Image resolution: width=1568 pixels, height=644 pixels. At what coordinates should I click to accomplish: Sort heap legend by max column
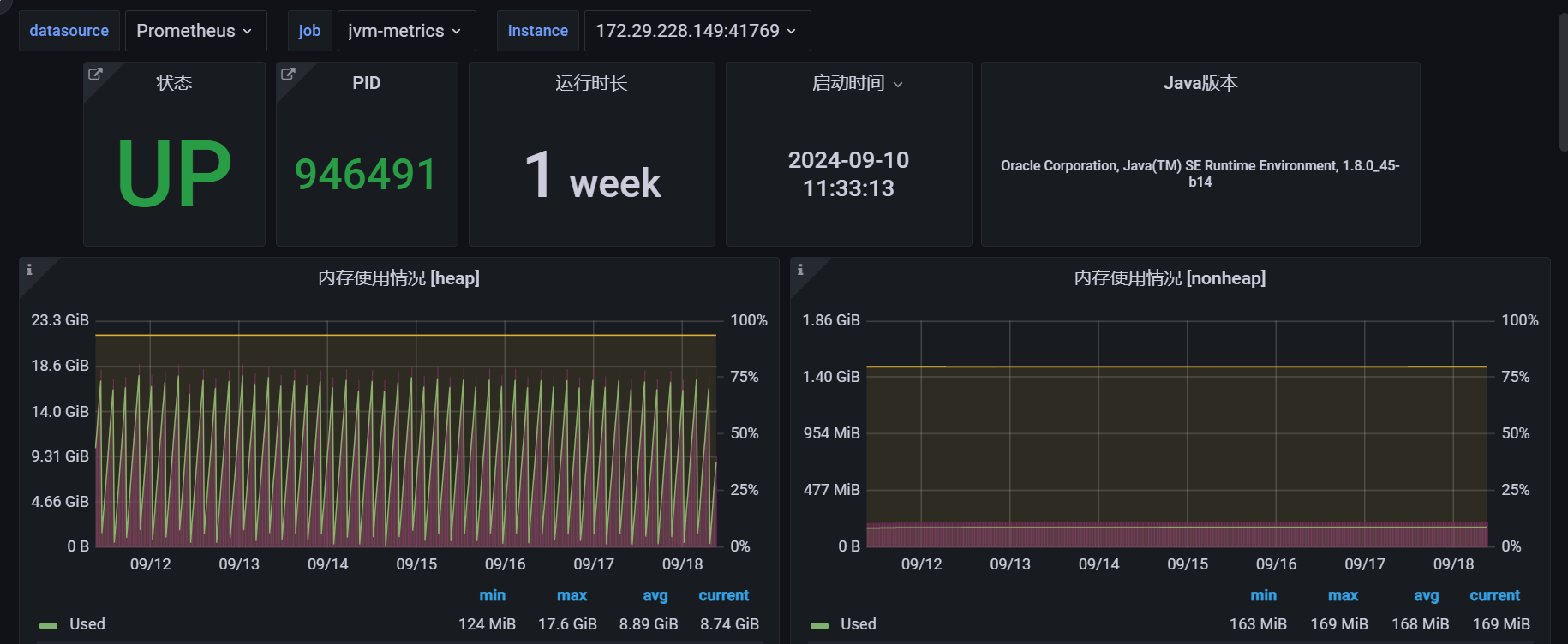(x=572, y=595)
